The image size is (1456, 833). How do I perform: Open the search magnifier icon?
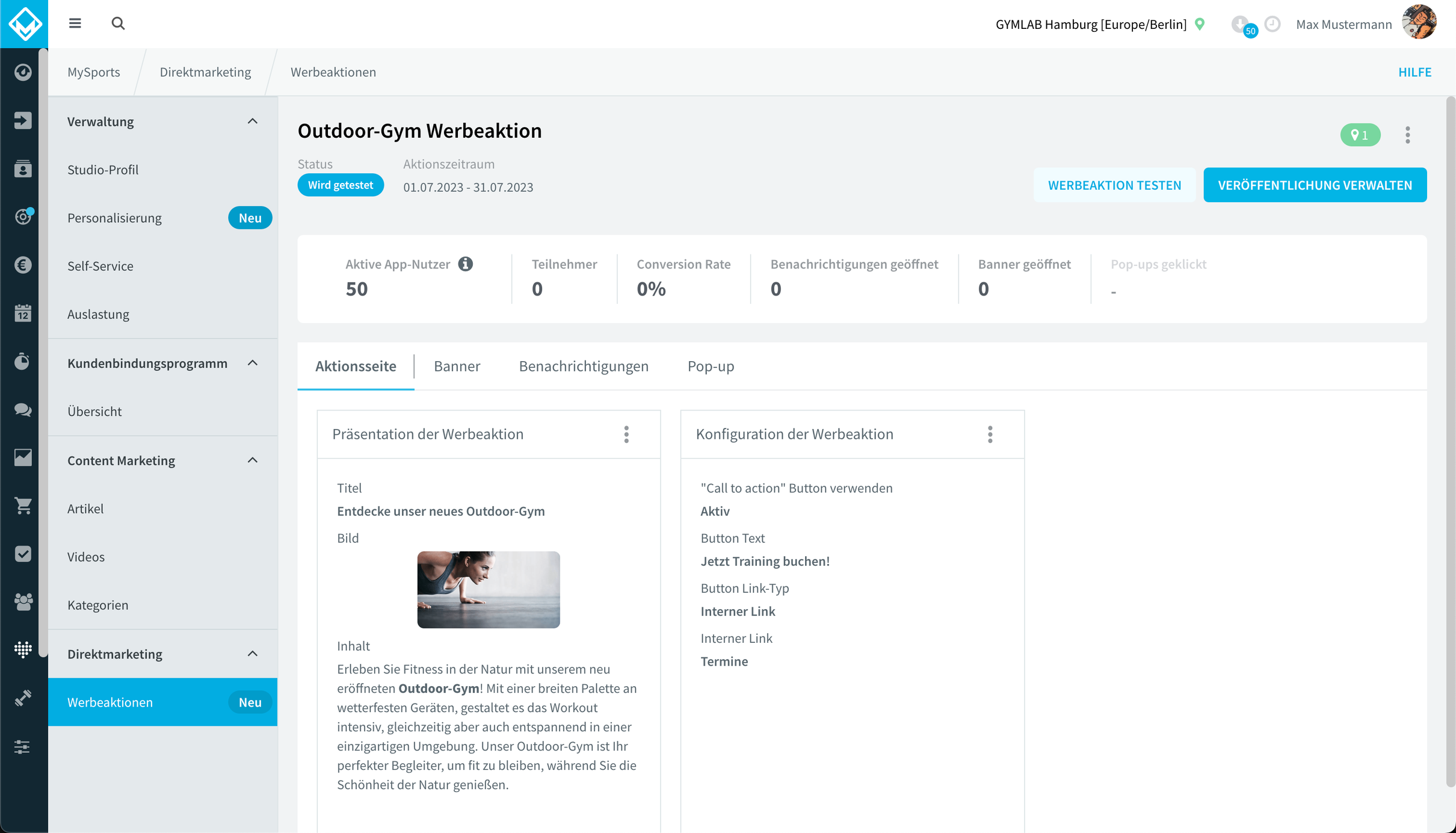[x=118, y=23]
